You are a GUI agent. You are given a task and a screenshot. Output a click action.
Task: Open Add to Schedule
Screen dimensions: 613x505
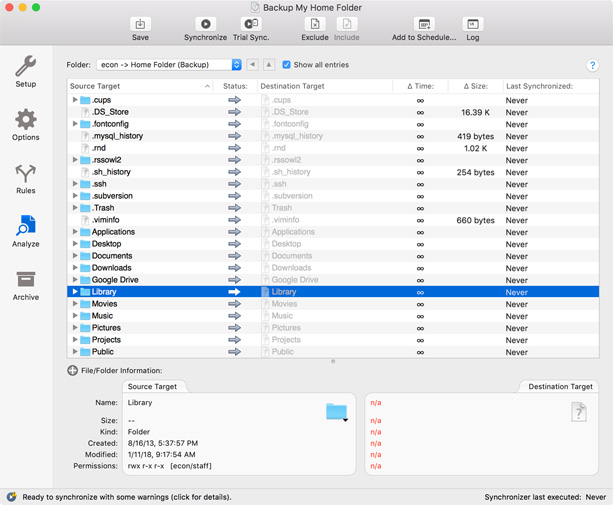[424, 24]
